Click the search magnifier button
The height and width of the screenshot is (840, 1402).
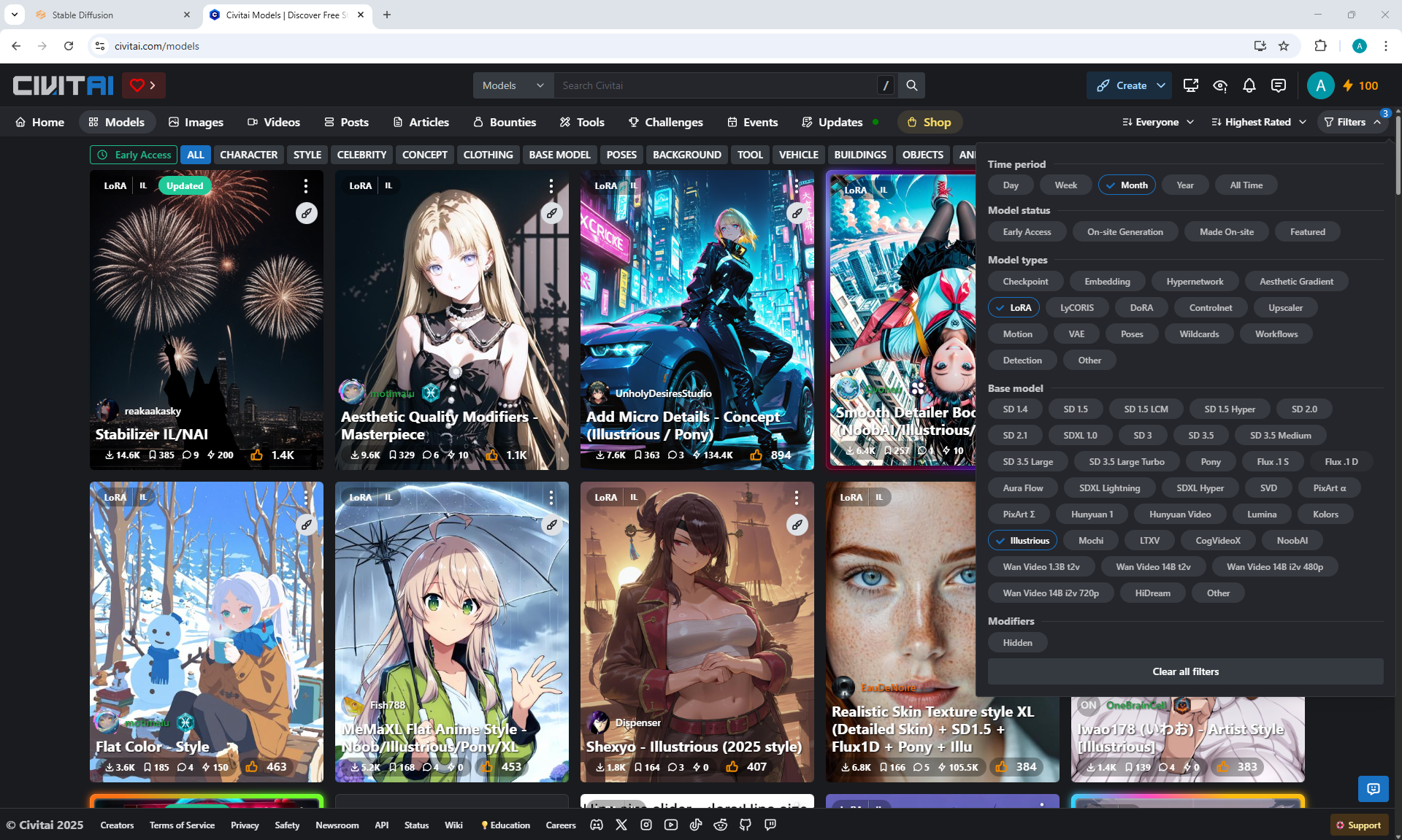coord(911,85)
